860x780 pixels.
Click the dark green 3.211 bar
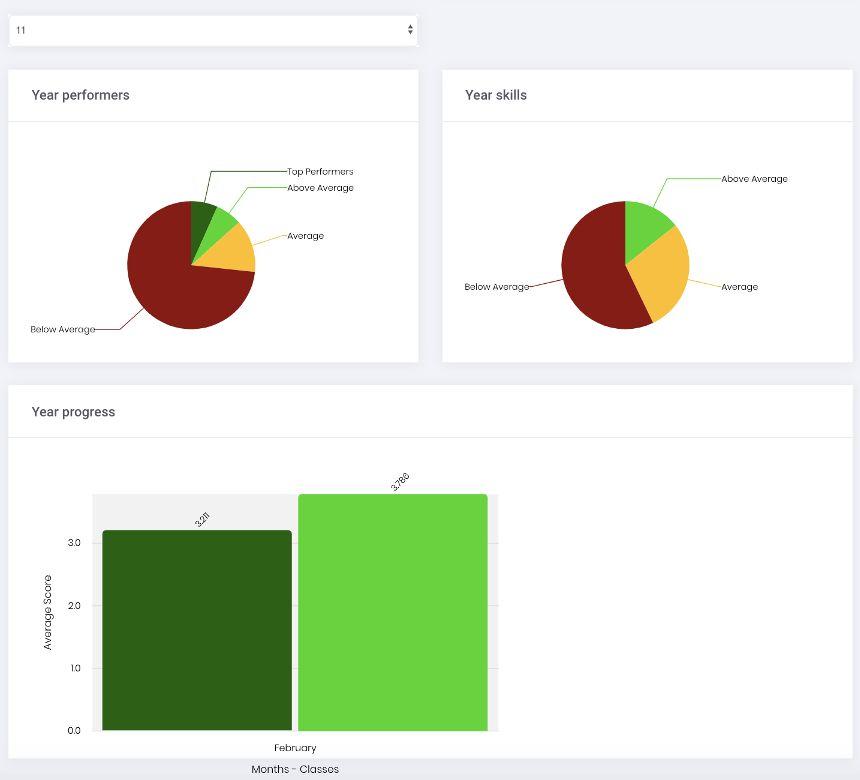pos(197,630)
